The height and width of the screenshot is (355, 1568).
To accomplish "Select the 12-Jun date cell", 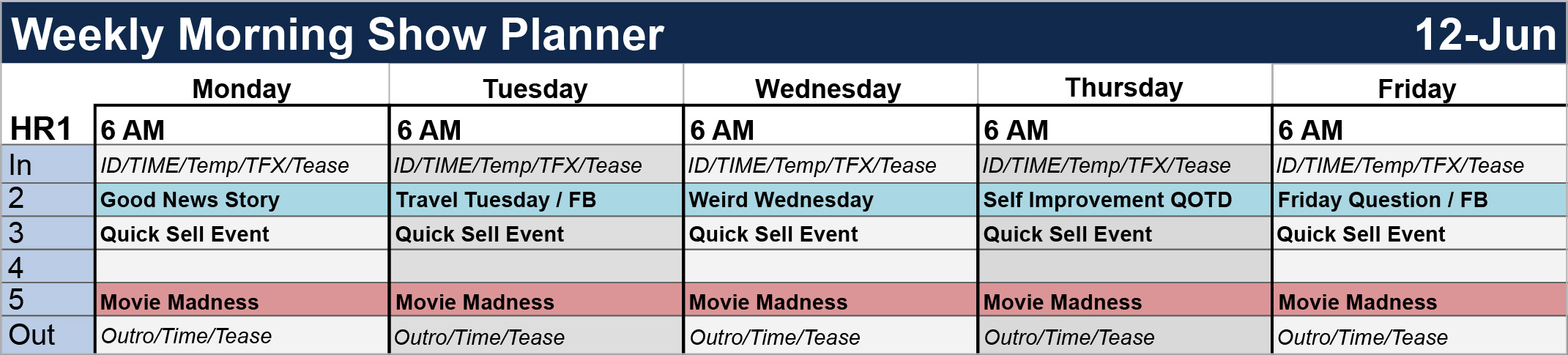I will pos(1485,34).
